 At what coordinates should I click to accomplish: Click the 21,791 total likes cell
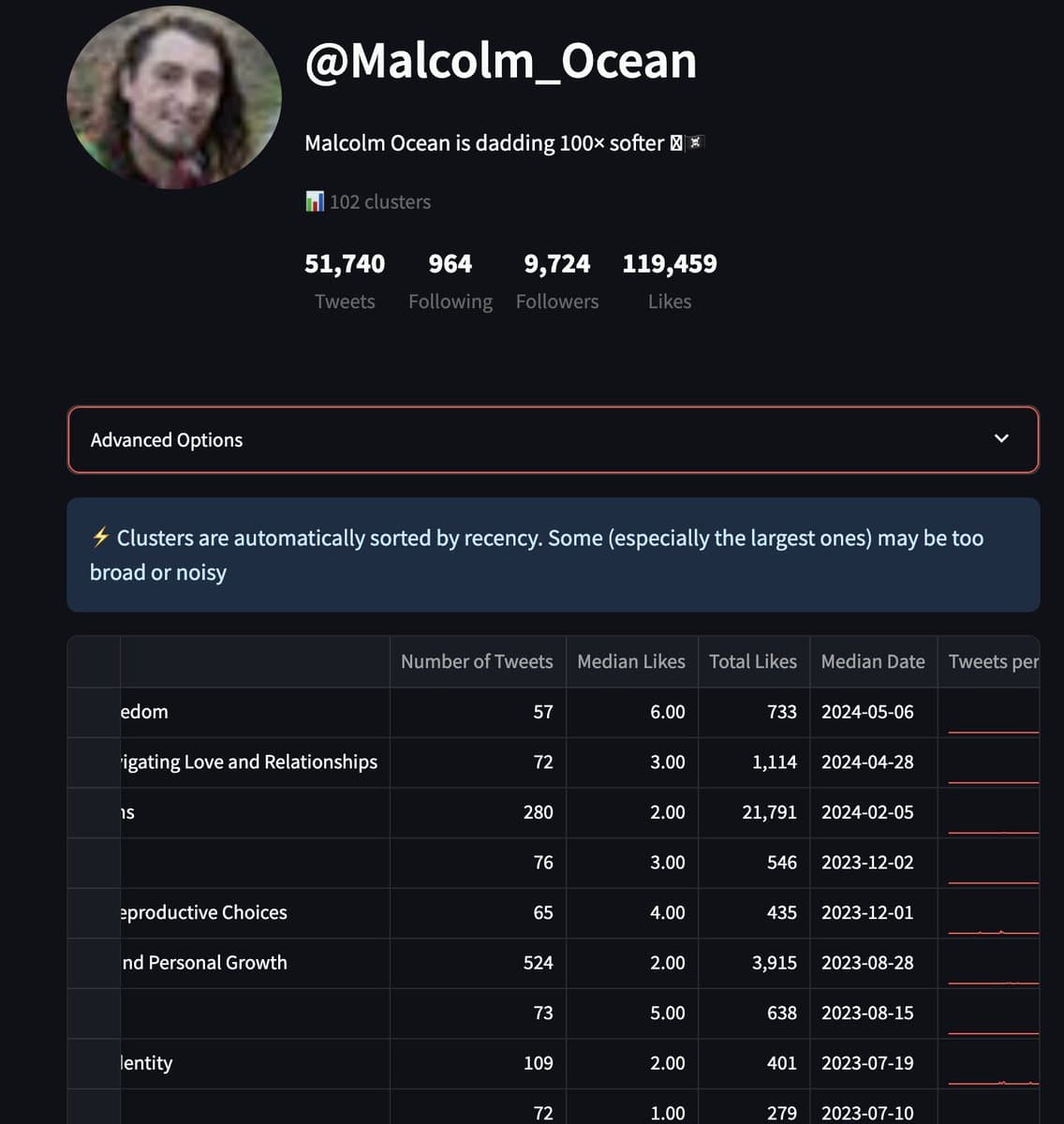769,812
